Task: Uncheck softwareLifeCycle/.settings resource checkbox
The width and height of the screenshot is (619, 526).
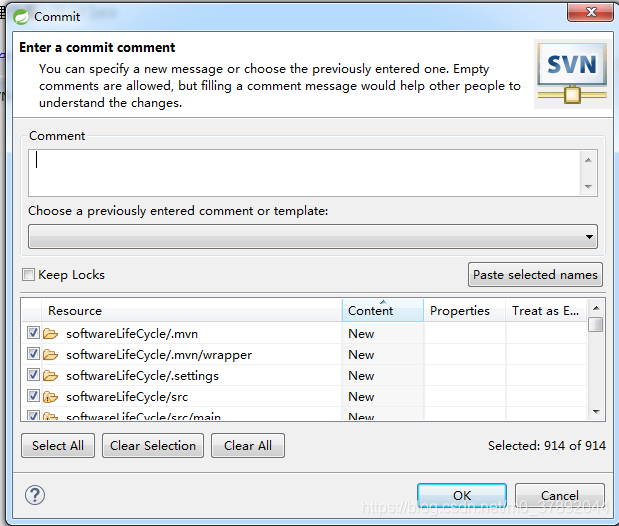Action: point(33,375)
